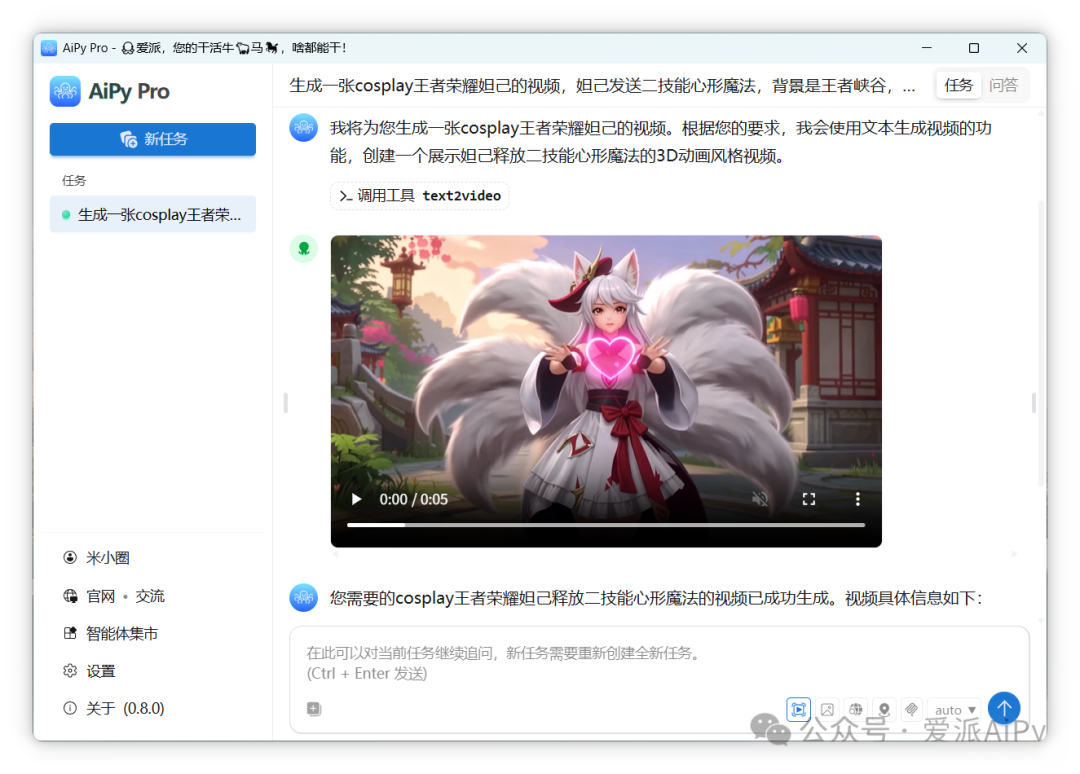1080x774 pixels.
Task: Click the 新任务 button
Action: point(152,139)
